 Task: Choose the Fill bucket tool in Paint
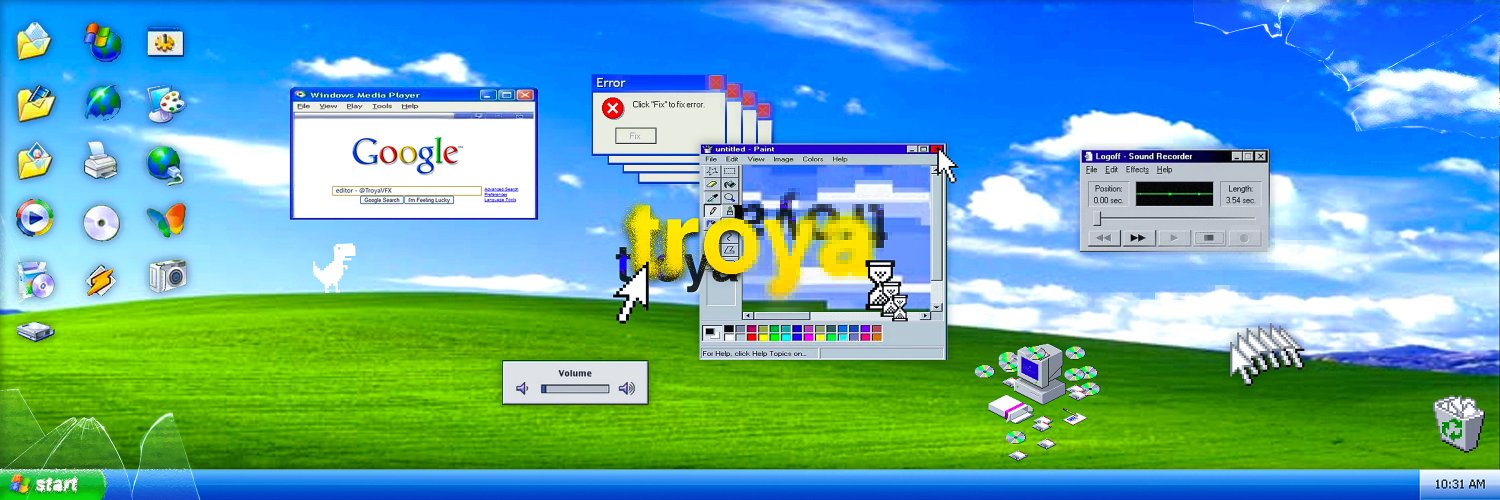coord(729,184)
